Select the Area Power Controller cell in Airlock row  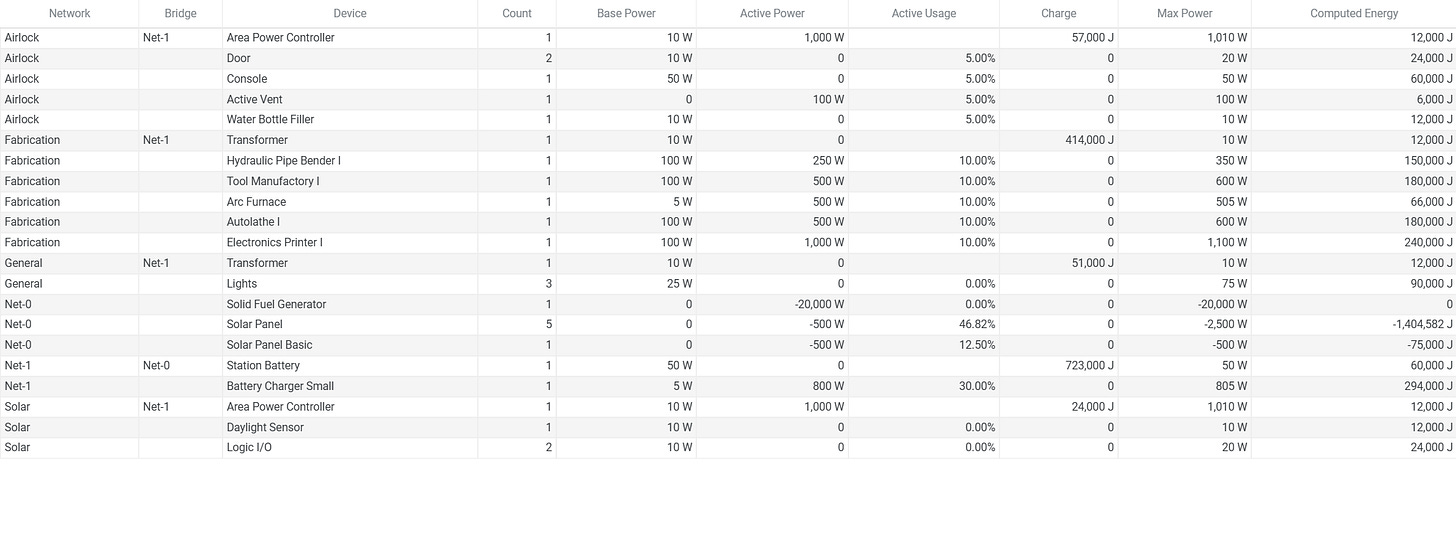point(350,38)
